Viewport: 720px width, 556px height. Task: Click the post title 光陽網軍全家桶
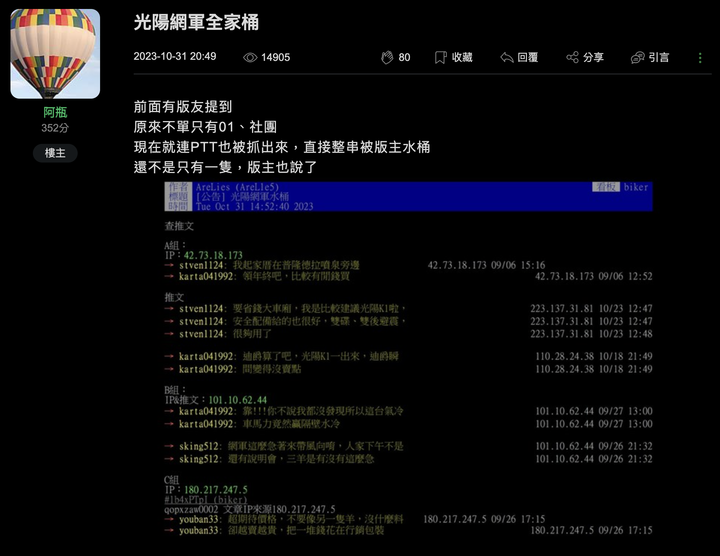tap(196, 22)
